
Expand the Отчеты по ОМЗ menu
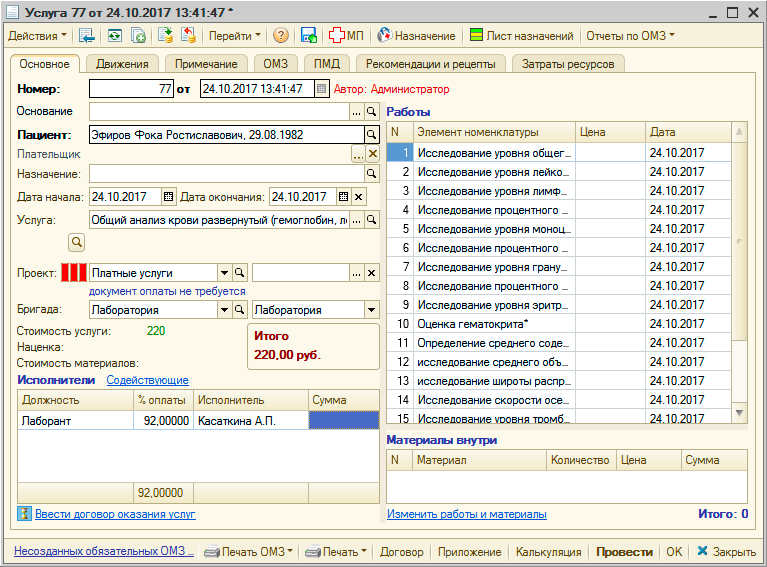630,36
